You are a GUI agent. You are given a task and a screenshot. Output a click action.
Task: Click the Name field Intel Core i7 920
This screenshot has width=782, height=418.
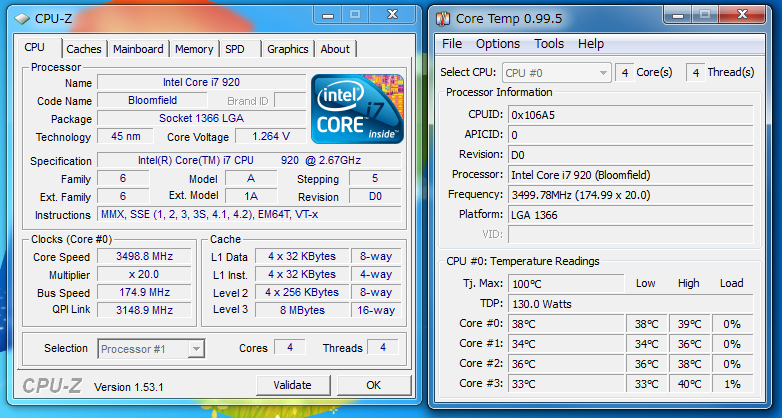[201, 82]
